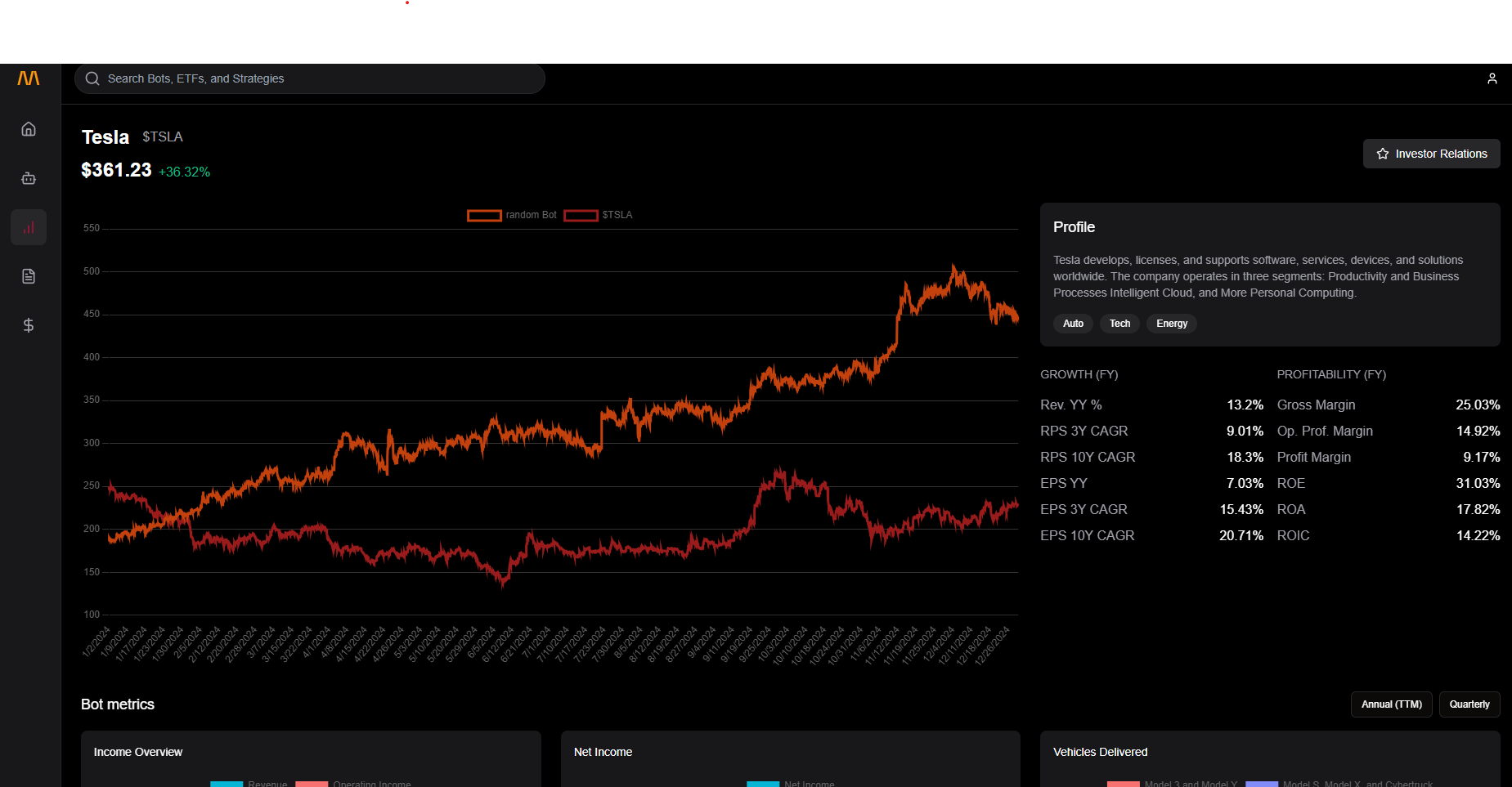
Task: Click the Tesla profile description paragraph
Action: 1258,276
